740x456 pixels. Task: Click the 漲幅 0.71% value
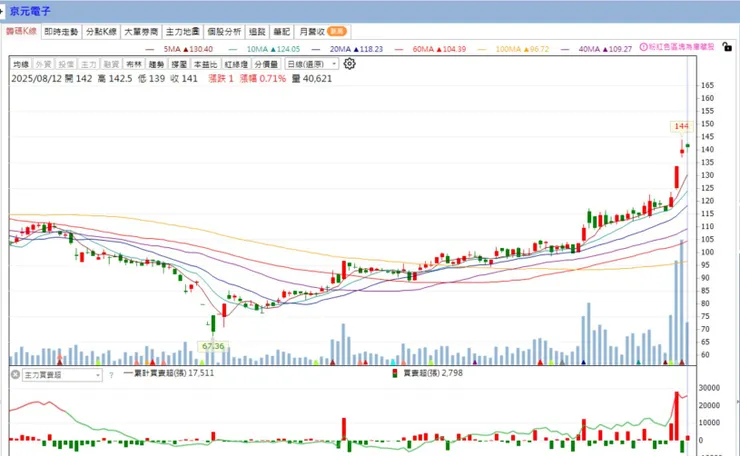click(x=263, y=78)
